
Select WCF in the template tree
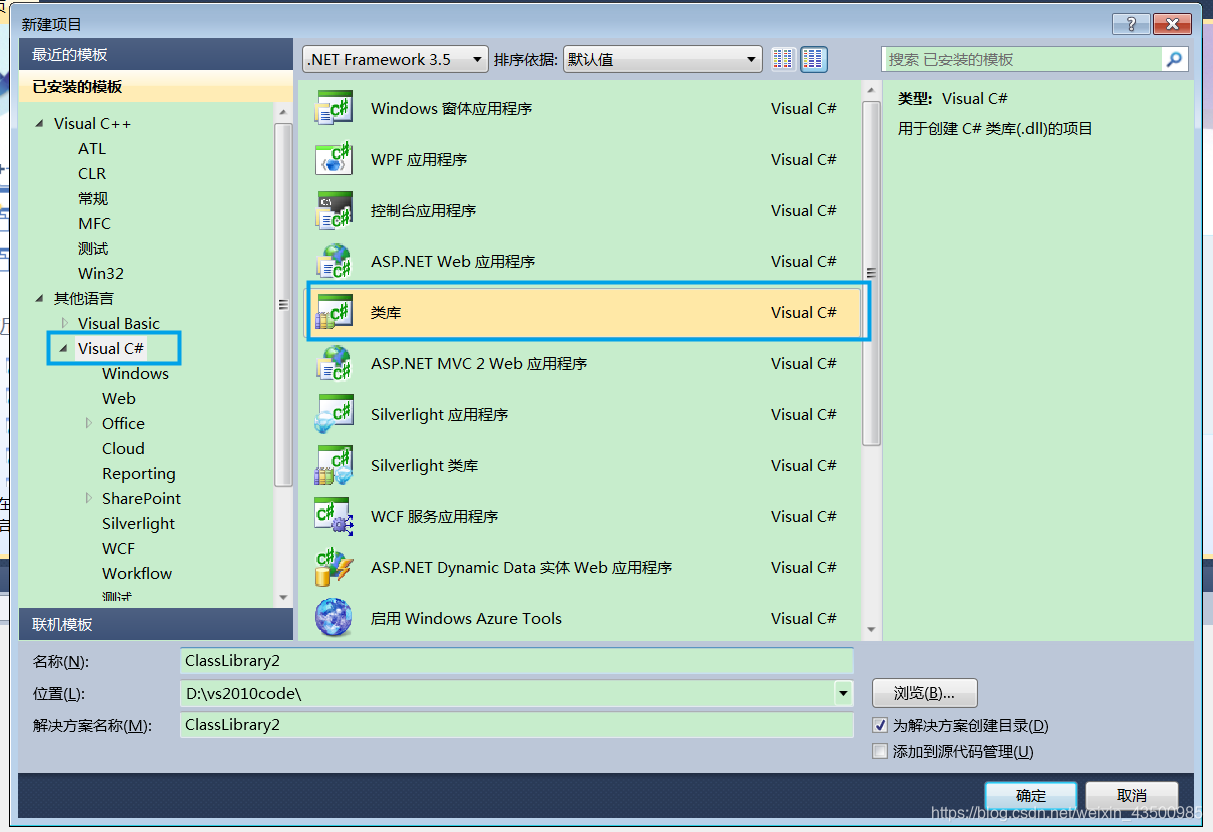(x=118, y=548)
